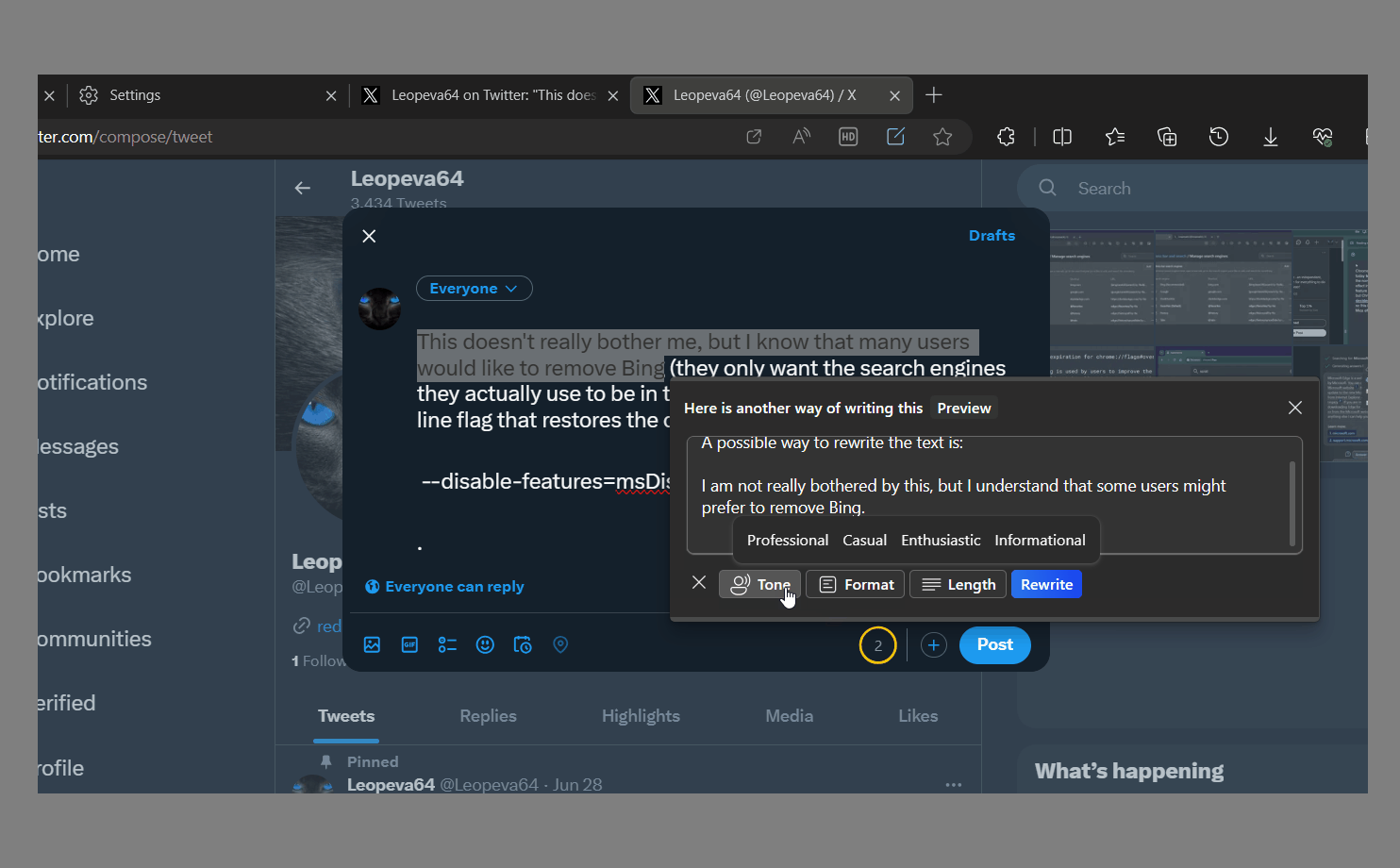
Task: Open Everyone audience dropdown
Action: click(474, 289)
